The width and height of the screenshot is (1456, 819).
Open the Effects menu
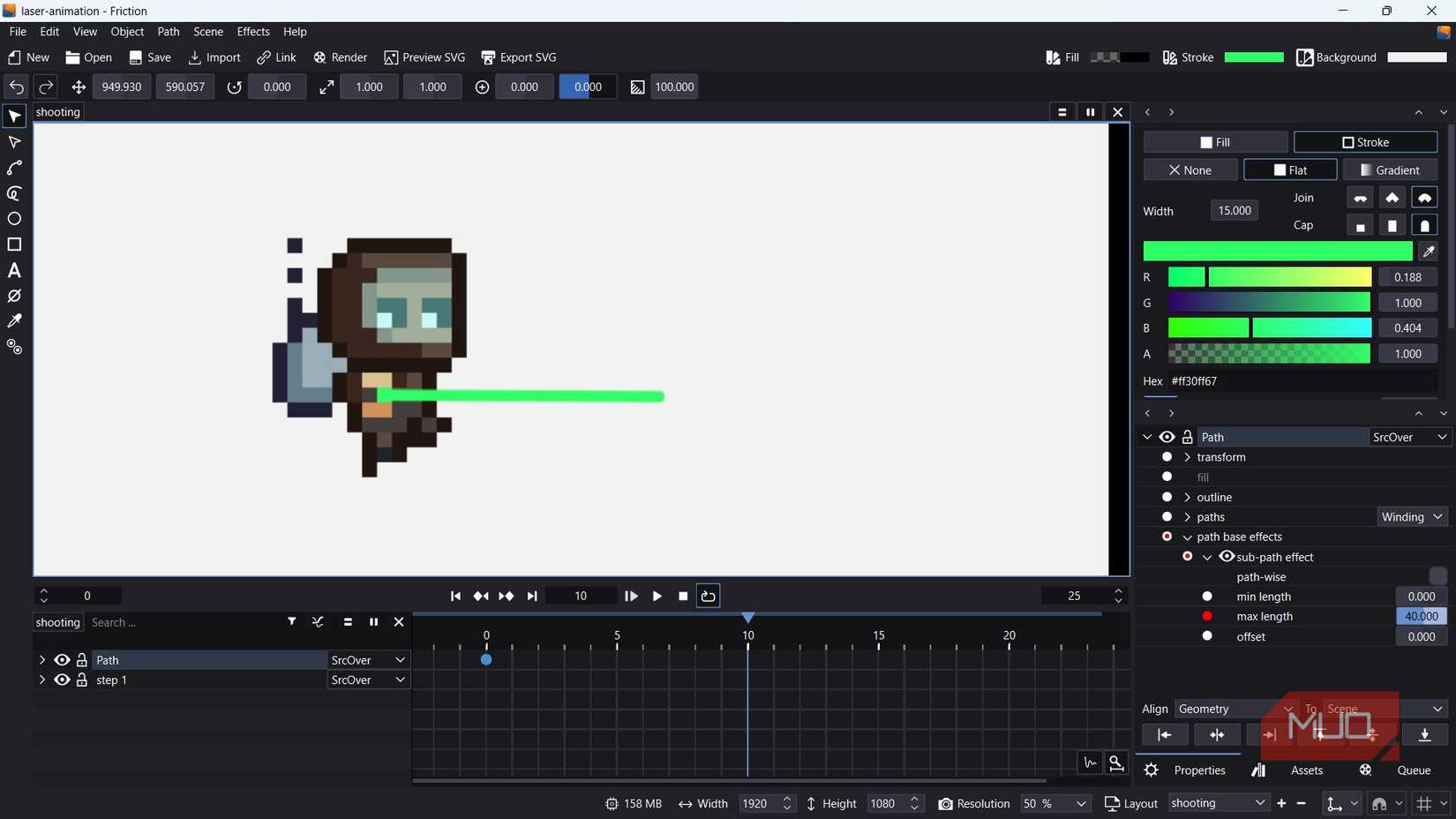(x=253, y=32)
